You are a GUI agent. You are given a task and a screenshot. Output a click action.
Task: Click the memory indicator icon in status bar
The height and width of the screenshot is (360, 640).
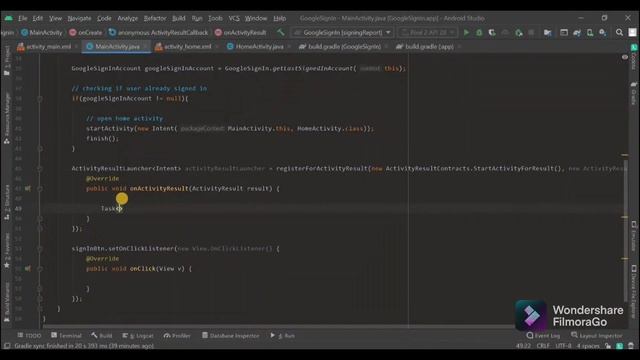[x=620, y=346]
